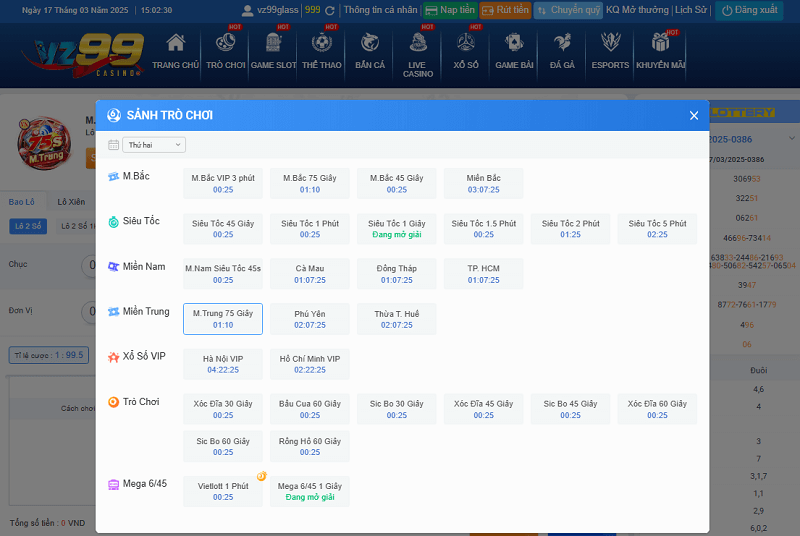The height and width of the screenshot is (536, 800).
Task: Pick the Mega 6/45 1 Giây game
Action: coord(310,491)
